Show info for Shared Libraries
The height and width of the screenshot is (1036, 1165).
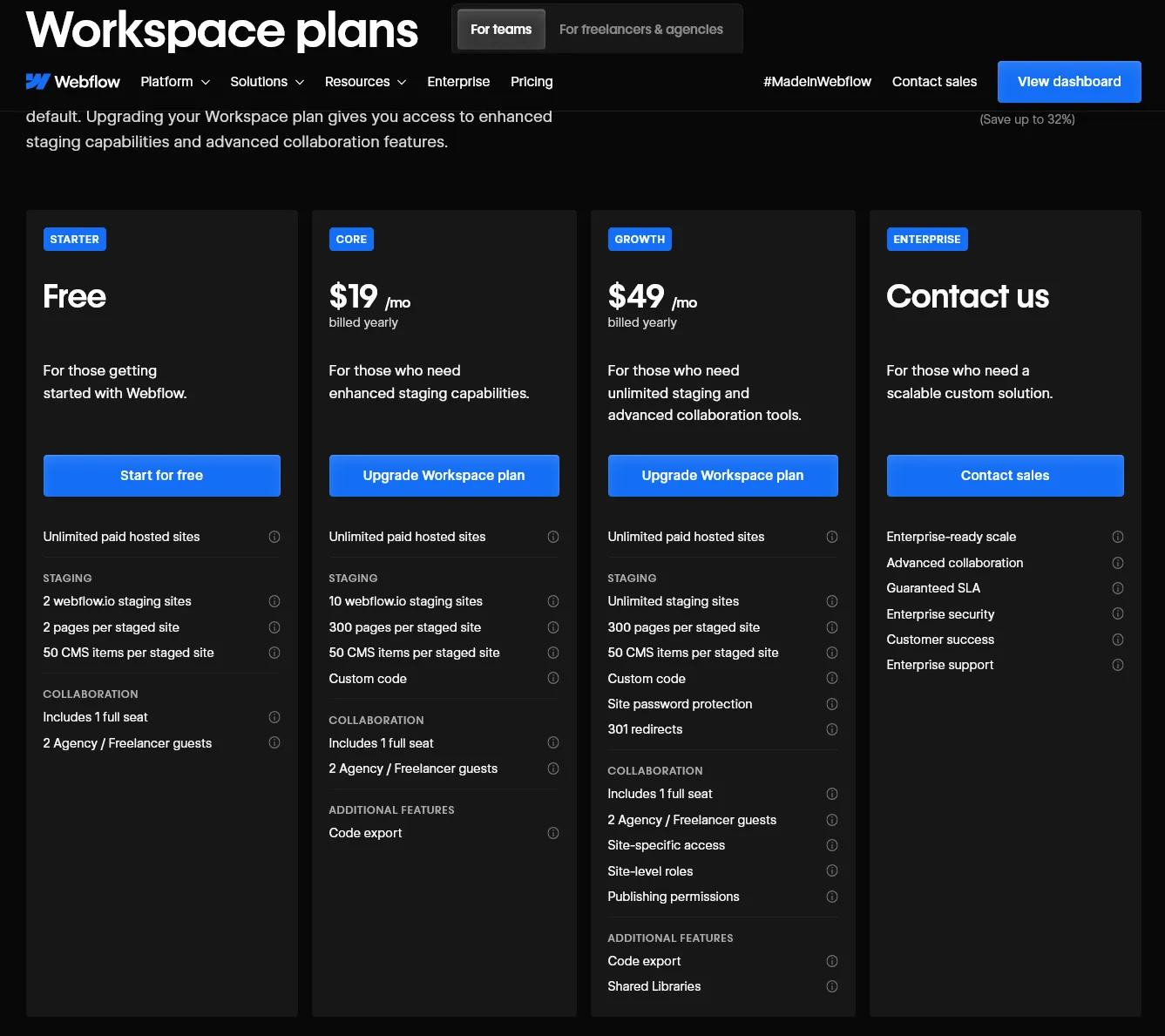tap(832, 986)
